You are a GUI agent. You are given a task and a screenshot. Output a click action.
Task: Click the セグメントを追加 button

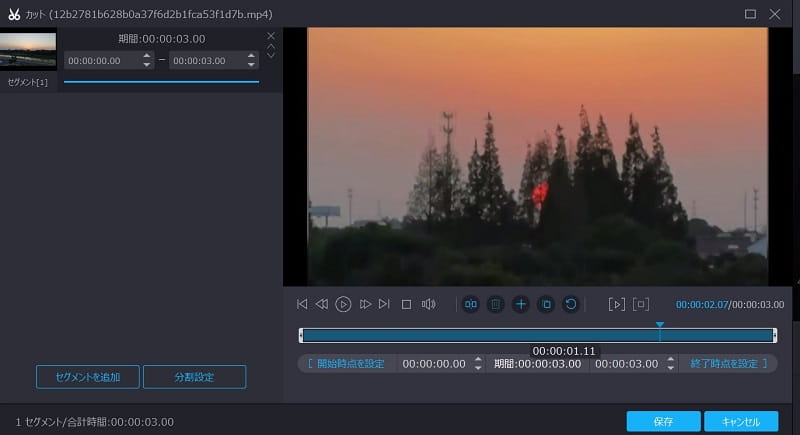tap(87, 377)
